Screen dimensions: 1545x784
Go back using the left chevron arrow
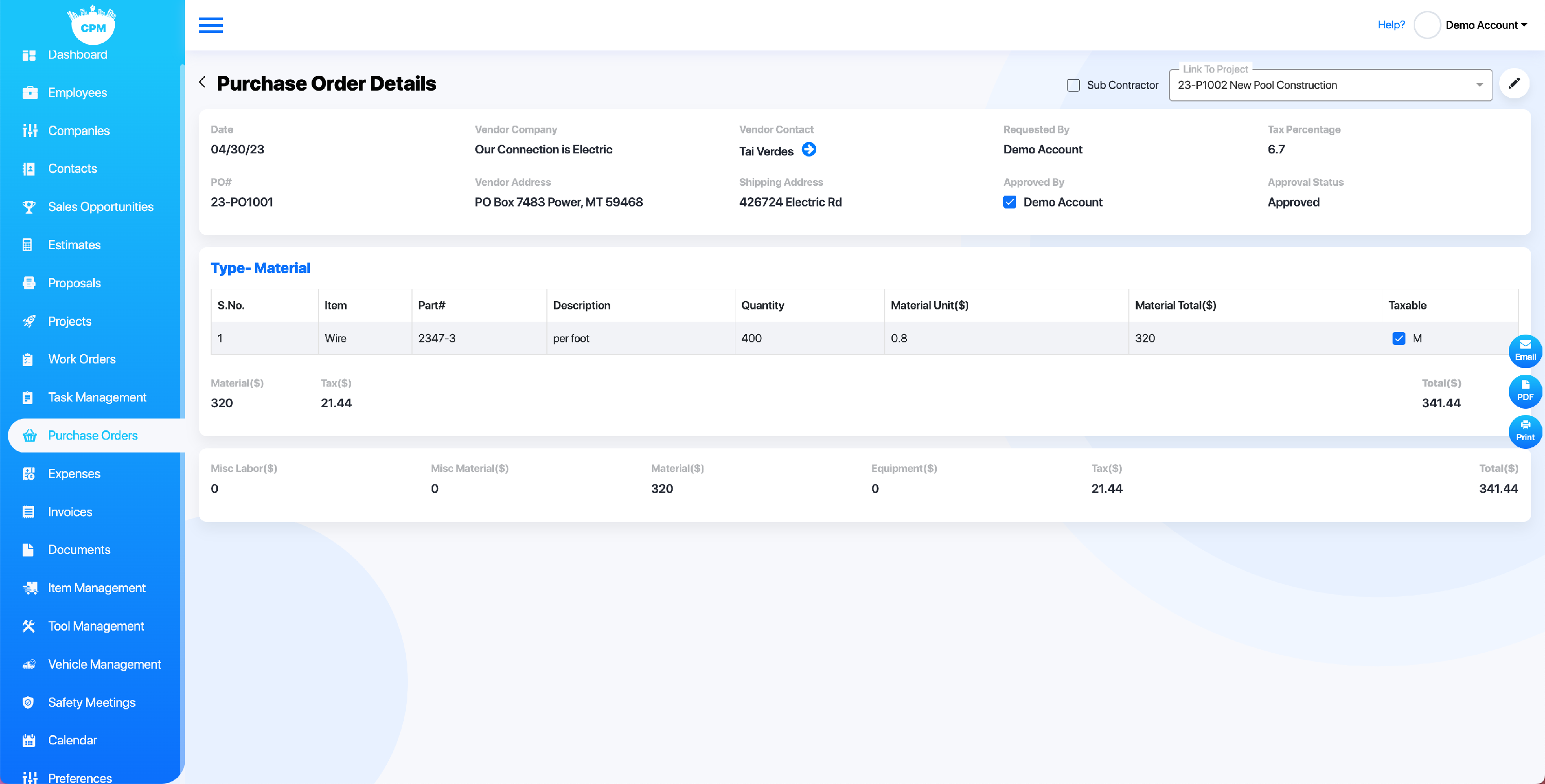pos(202,82)
